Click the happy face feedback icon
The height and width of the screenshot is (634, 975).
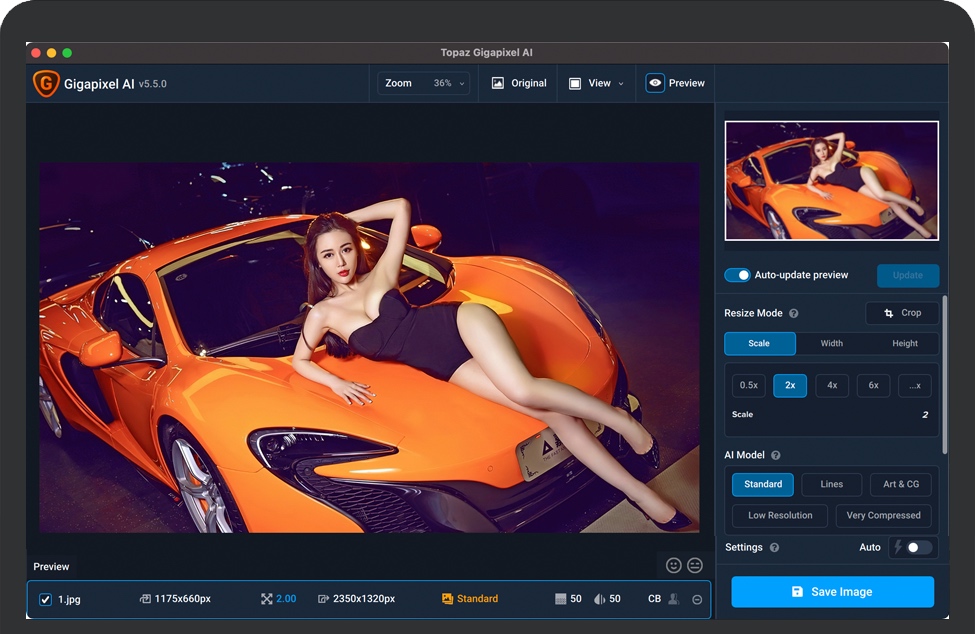pyautogui.click(x=673, y=566)
